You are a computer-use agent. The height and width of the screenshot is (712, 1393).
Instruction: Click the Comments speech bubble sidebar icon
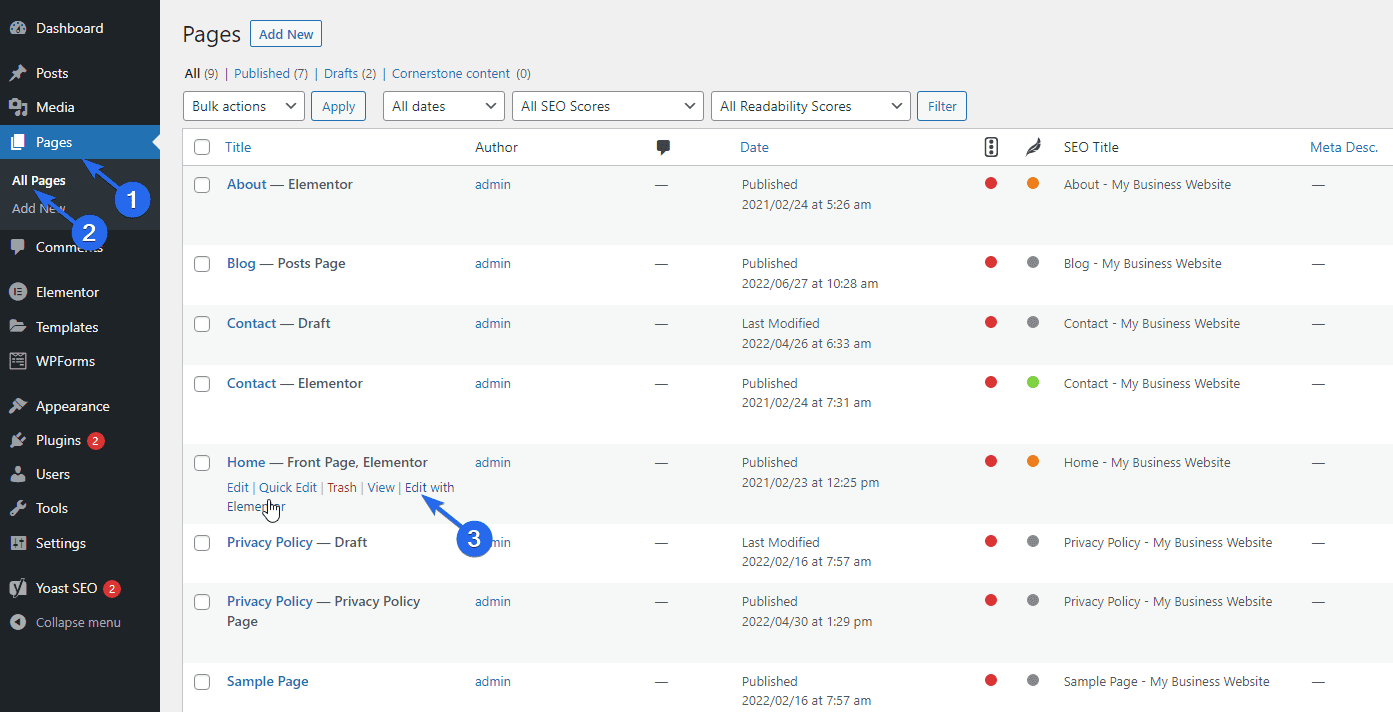pyautogui.click(x=18, y=247)
